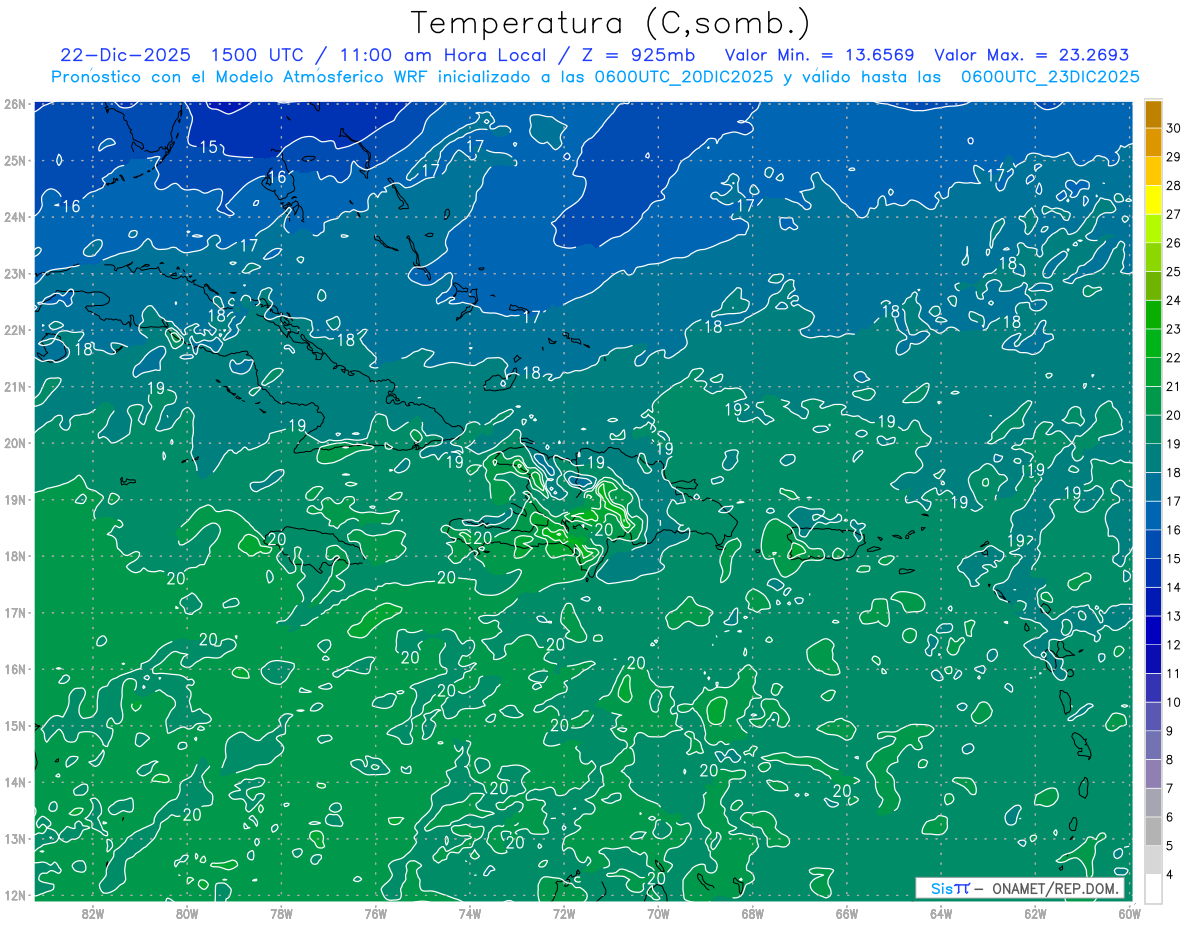Click the color legend label '4'

[1171, 874]
